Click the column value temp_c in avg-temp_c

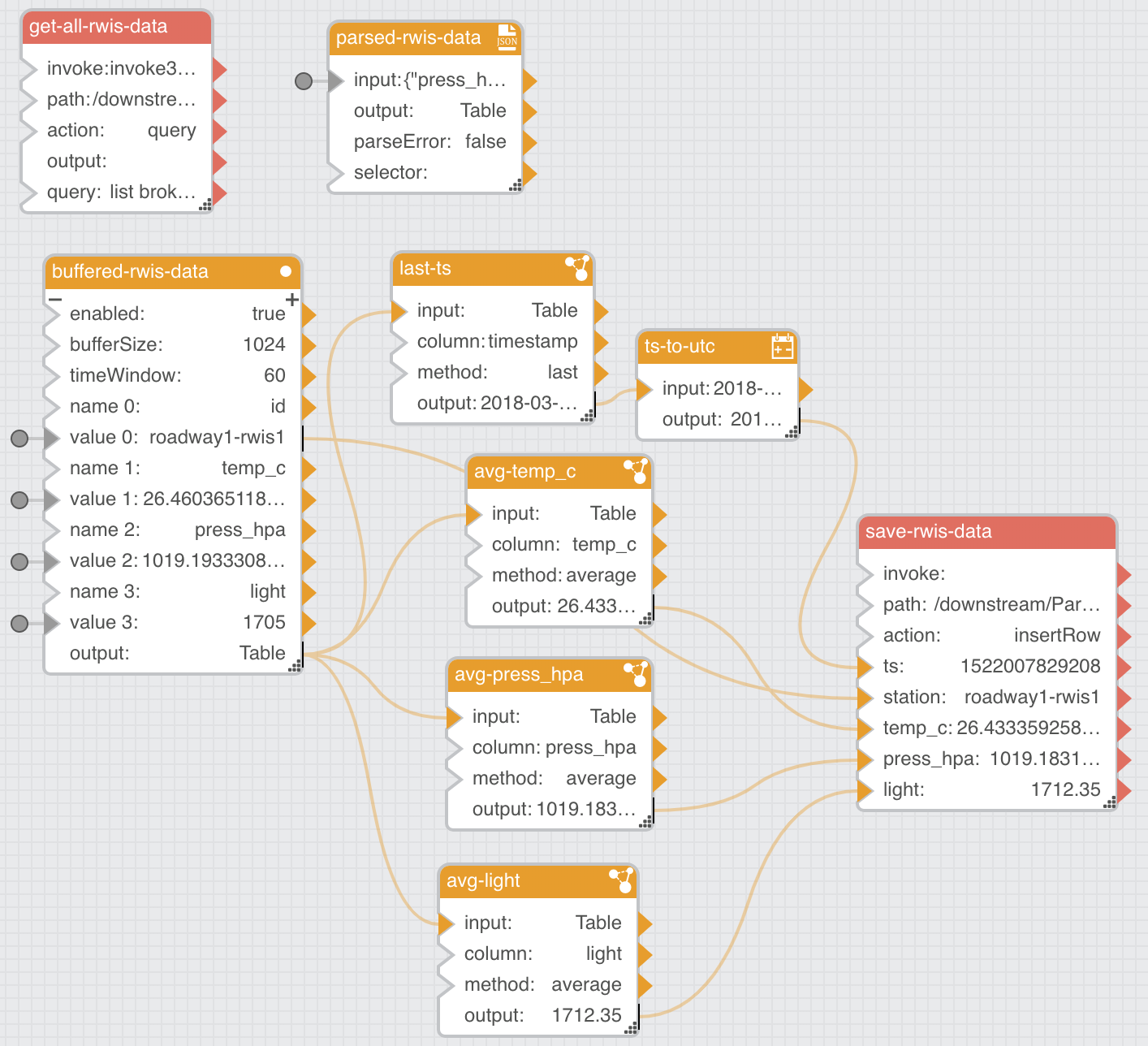click(x=604, y=544)
